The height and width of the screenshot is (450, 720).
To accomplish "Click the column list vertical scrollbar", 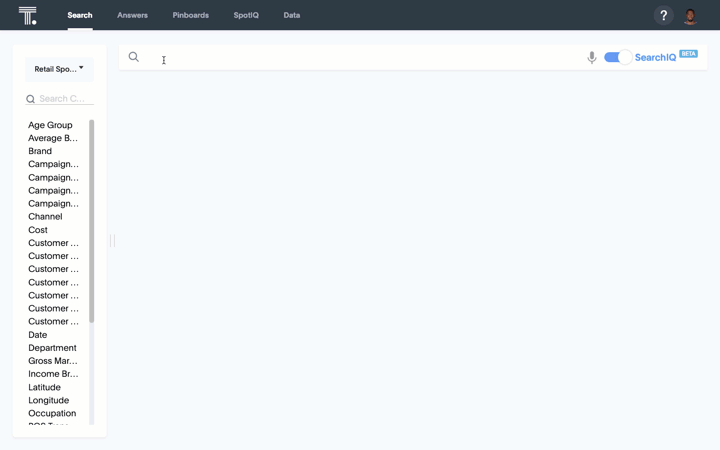I will tap(91, 221).
